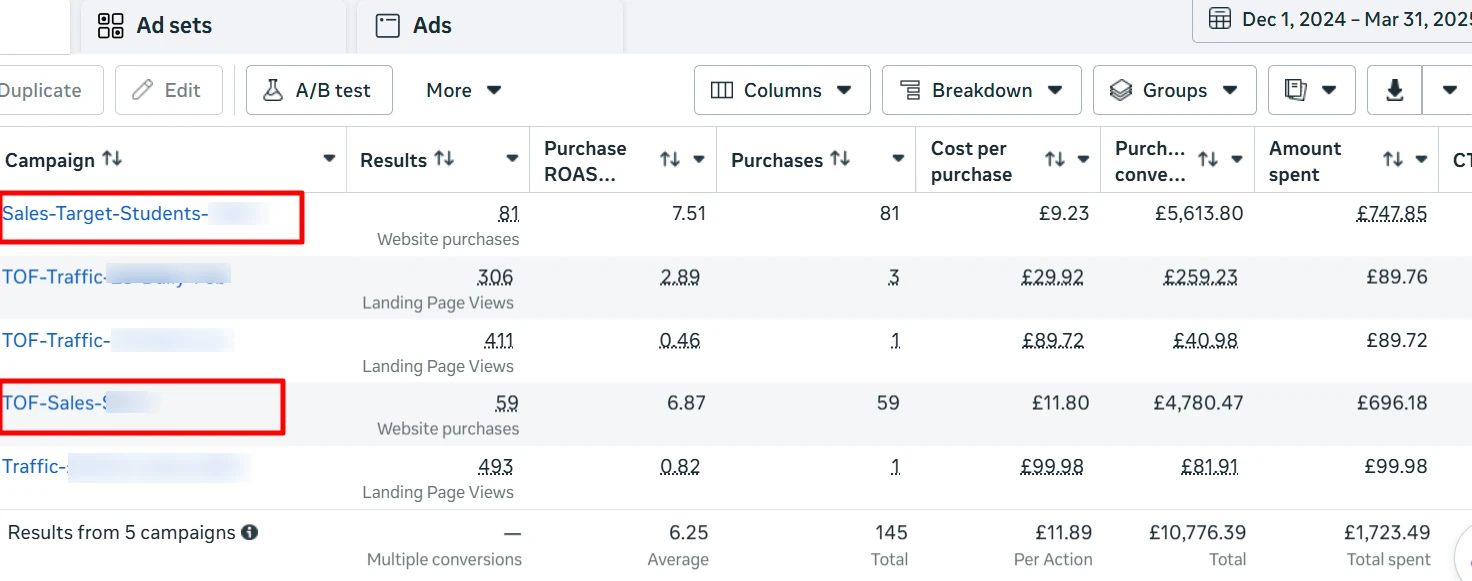Click the £747.85 amount spent value
The height and width of the screenshot is (581, 1472).
[1392, 213]
